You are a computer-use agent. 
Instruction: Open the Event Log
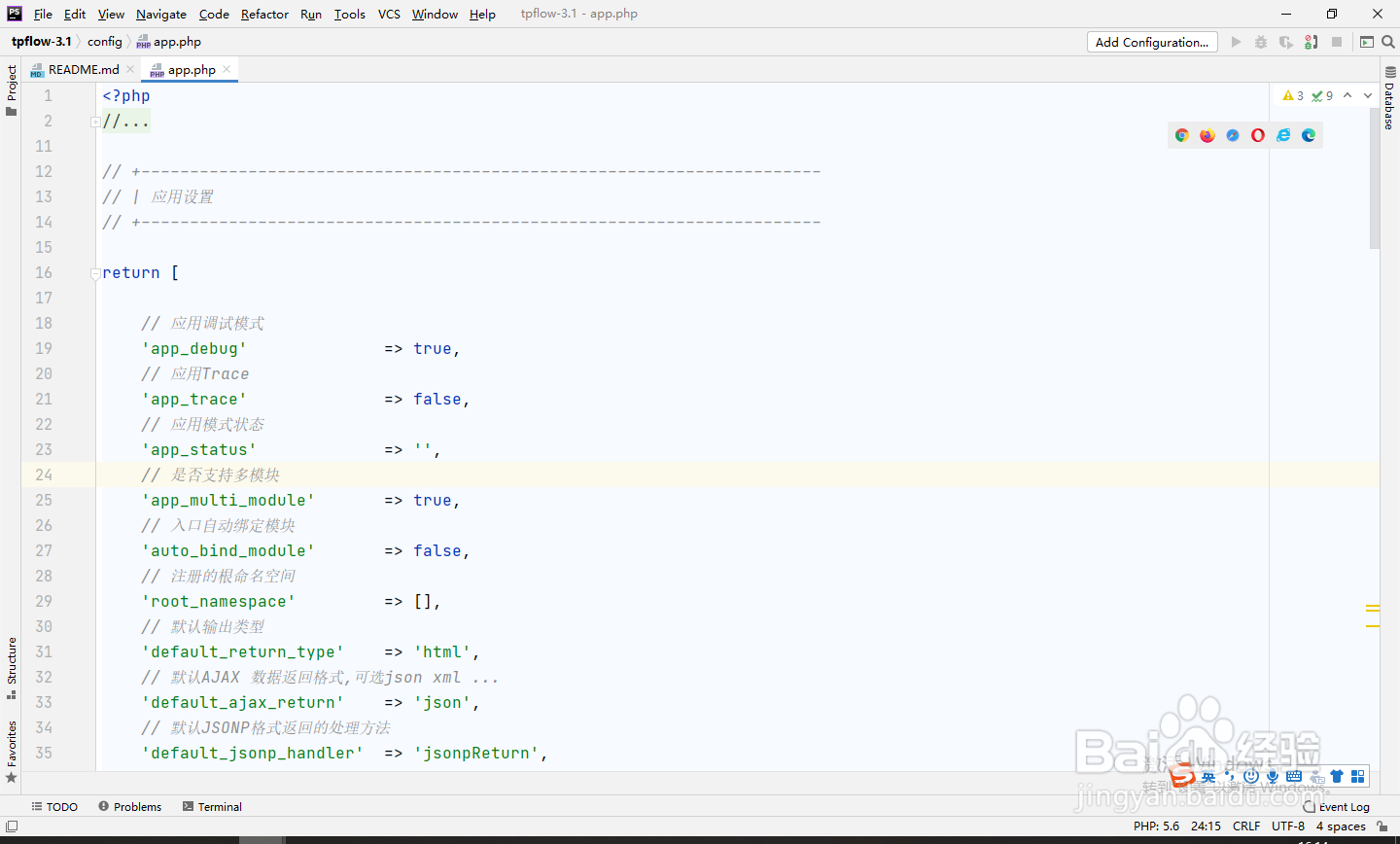coord(1337,806)
